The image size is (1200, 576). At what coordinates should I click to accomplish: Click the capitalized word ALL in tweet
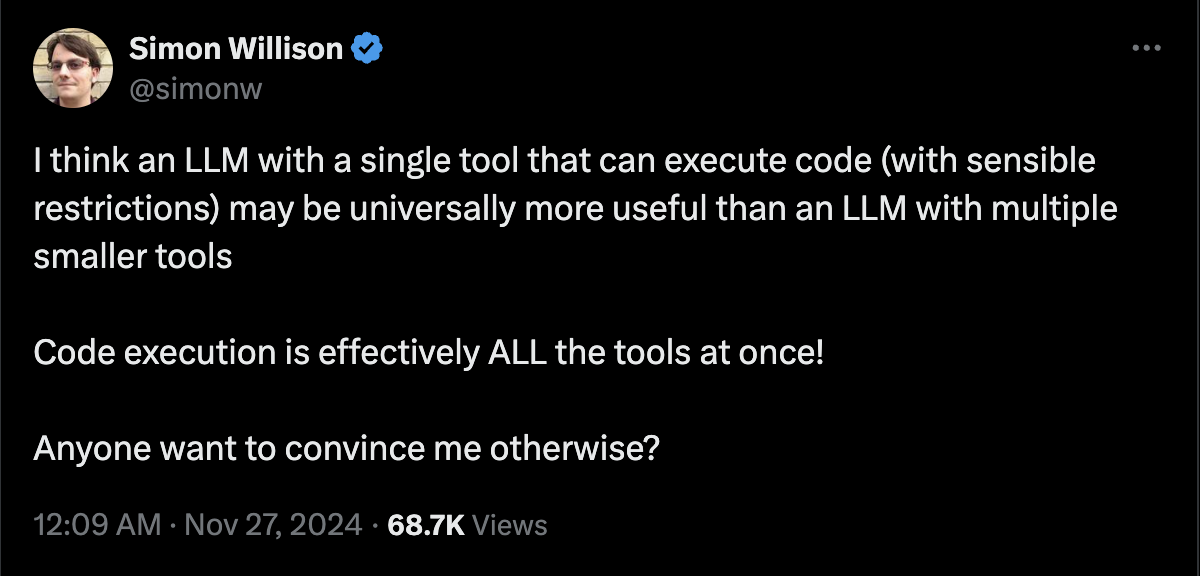(519, 353)
